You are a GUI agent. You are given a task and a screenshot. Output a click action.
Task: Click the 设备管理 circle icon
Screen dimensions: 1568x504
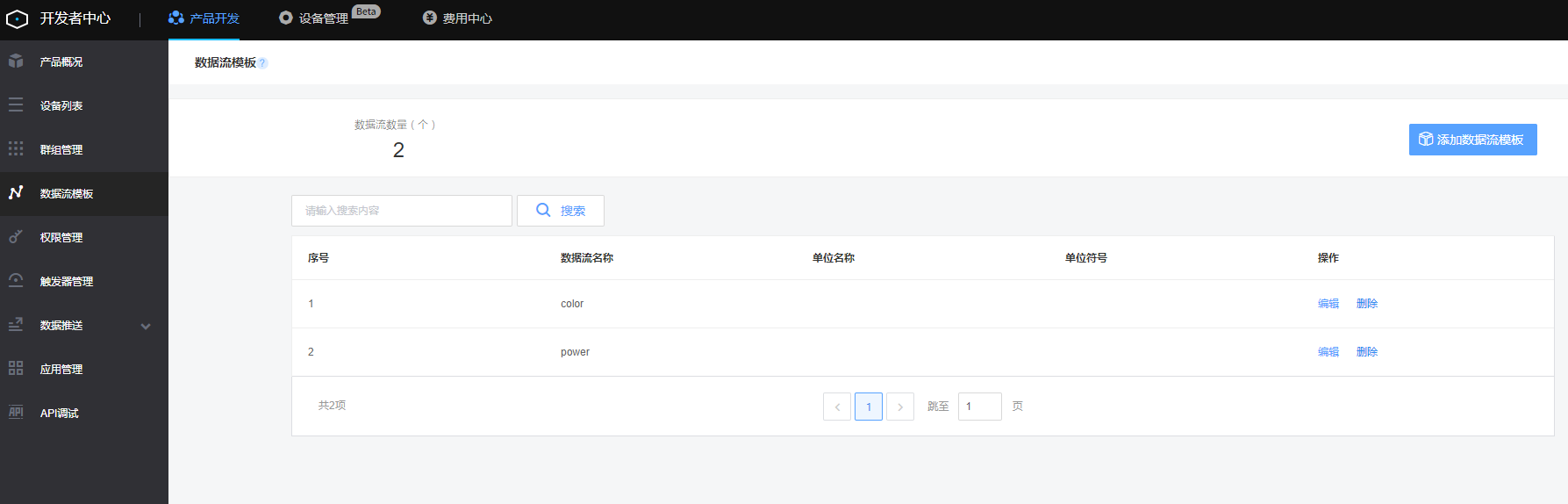coord(286,18)
